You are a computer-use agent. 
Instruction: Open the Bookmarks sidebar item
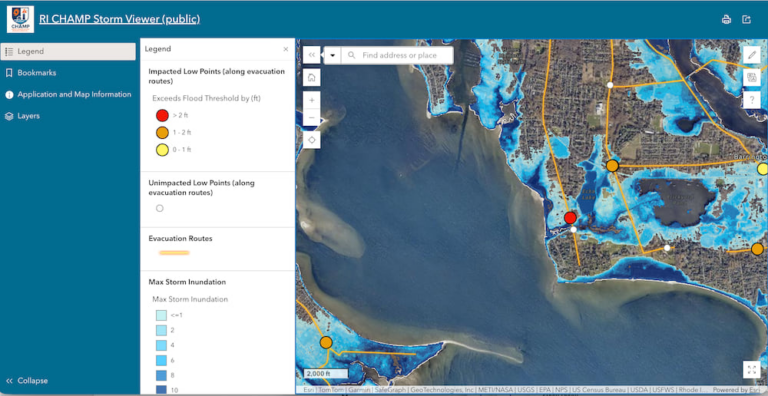[68, 73]
